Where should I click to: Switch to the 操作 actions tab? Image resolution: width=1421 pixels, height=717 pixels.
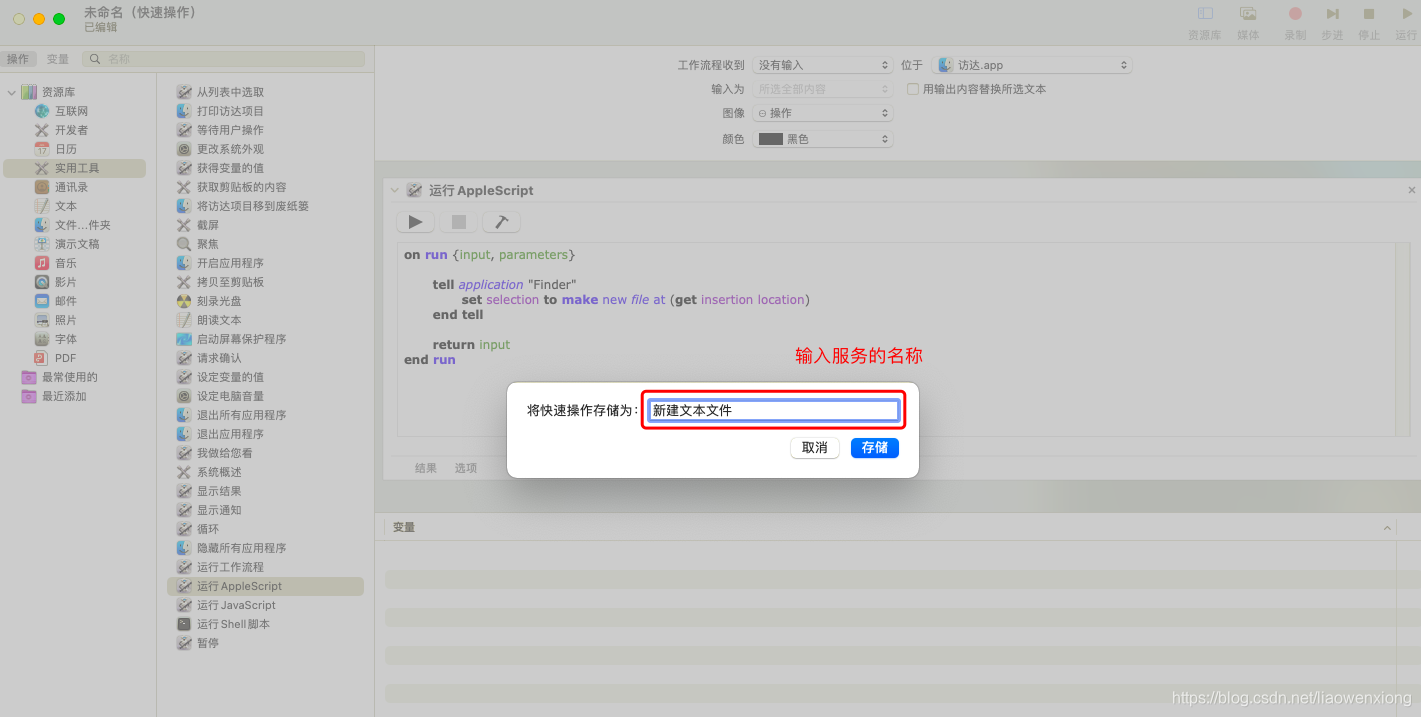18,59
